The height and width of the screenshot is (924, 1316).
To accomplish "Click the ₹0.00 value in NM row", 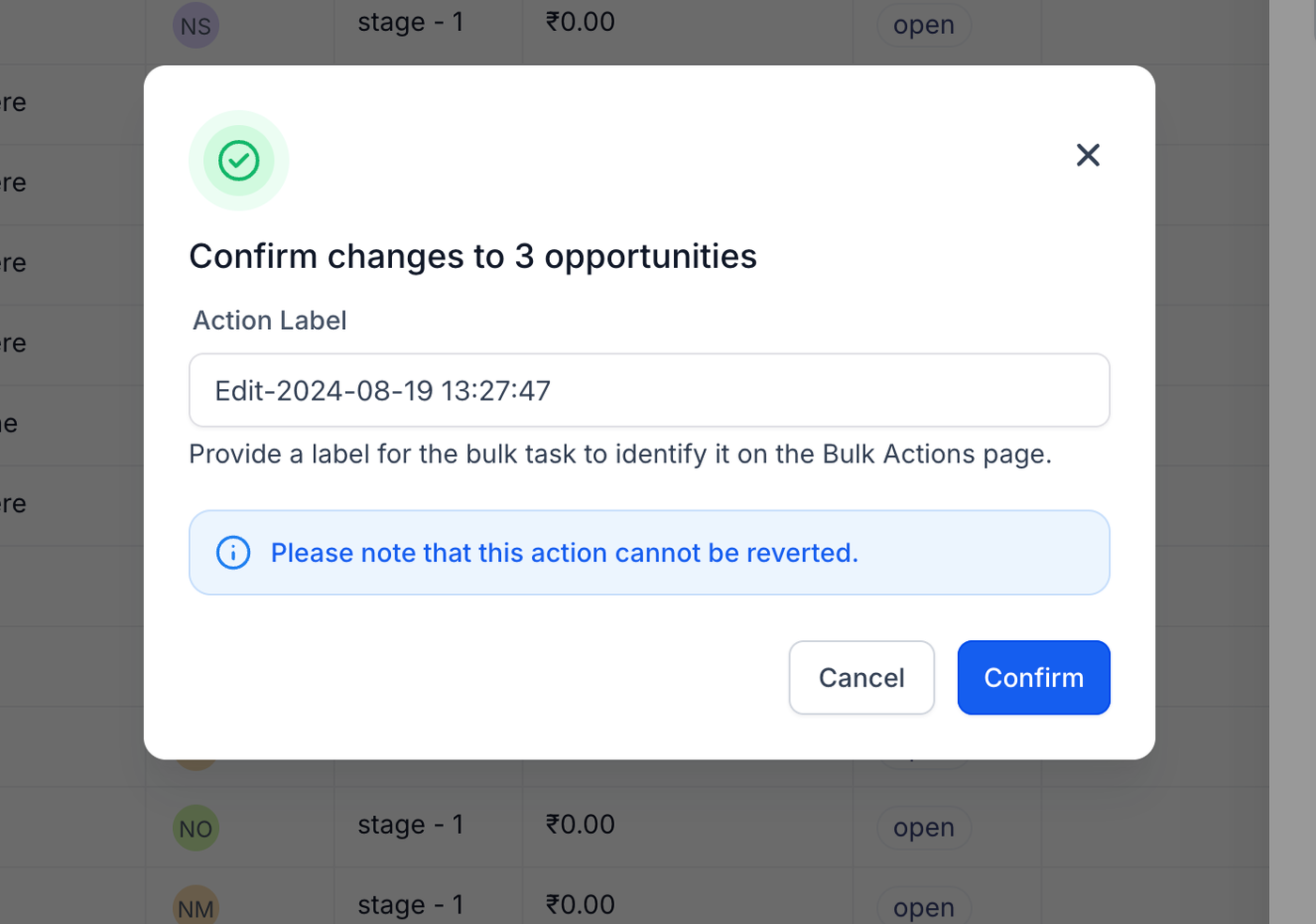I will (580, 904).
